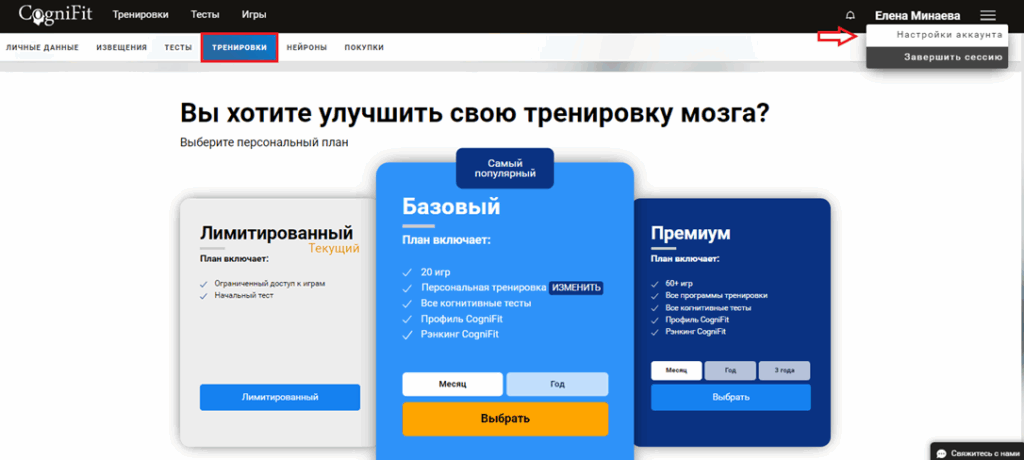Image resolution: width=1024 pixels, height=460 pixels.
Task: Select "Месяц" billing in the Базовый plan
Action: (452, 384)
